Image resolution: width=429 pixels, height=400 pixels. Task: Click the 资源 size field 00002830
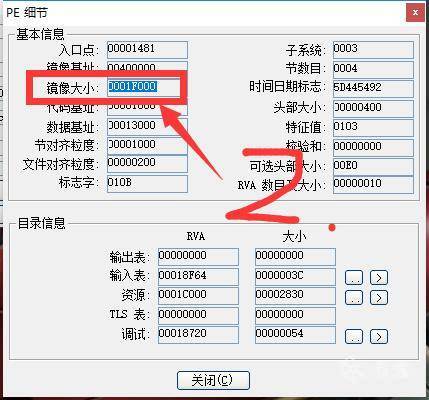[x=295, y=296]
